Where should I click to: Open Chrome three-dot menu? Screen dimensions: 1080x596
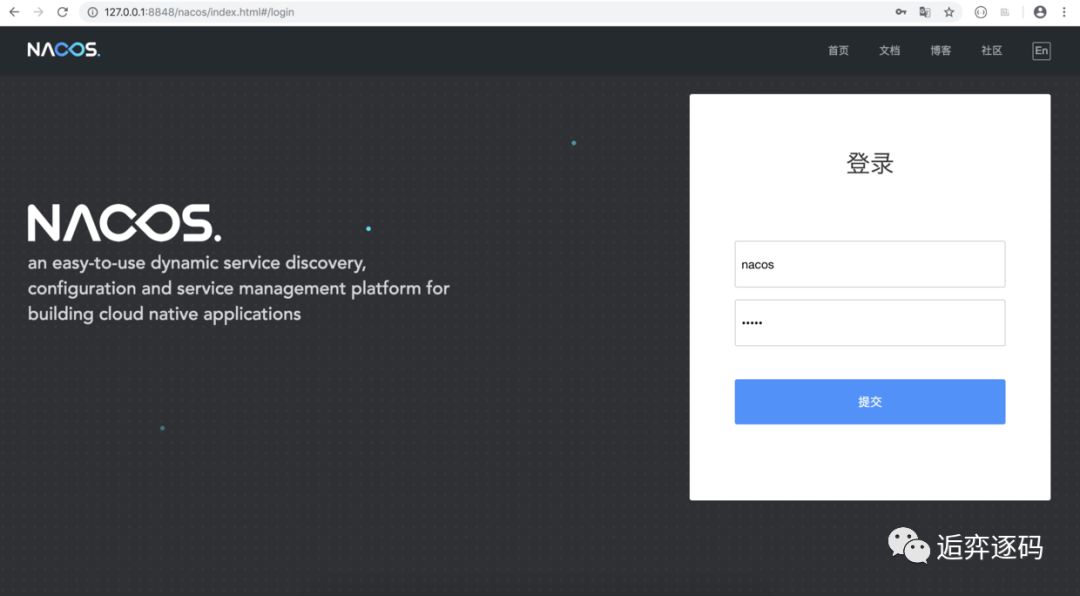[1064, 12]
